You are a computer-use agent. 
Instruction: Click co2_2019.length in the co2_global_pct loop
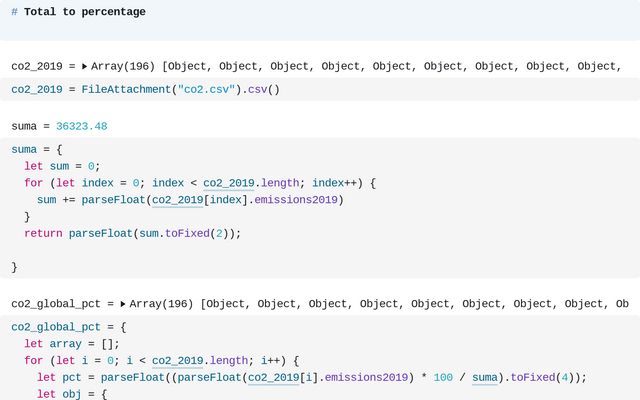coord(200,361)
